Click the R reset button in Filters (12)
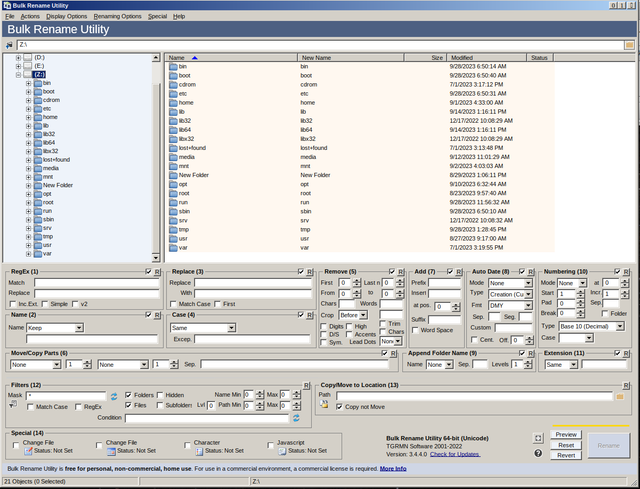Screen dimensions: 640x489 pyautogui.click(x=307, y=385)
